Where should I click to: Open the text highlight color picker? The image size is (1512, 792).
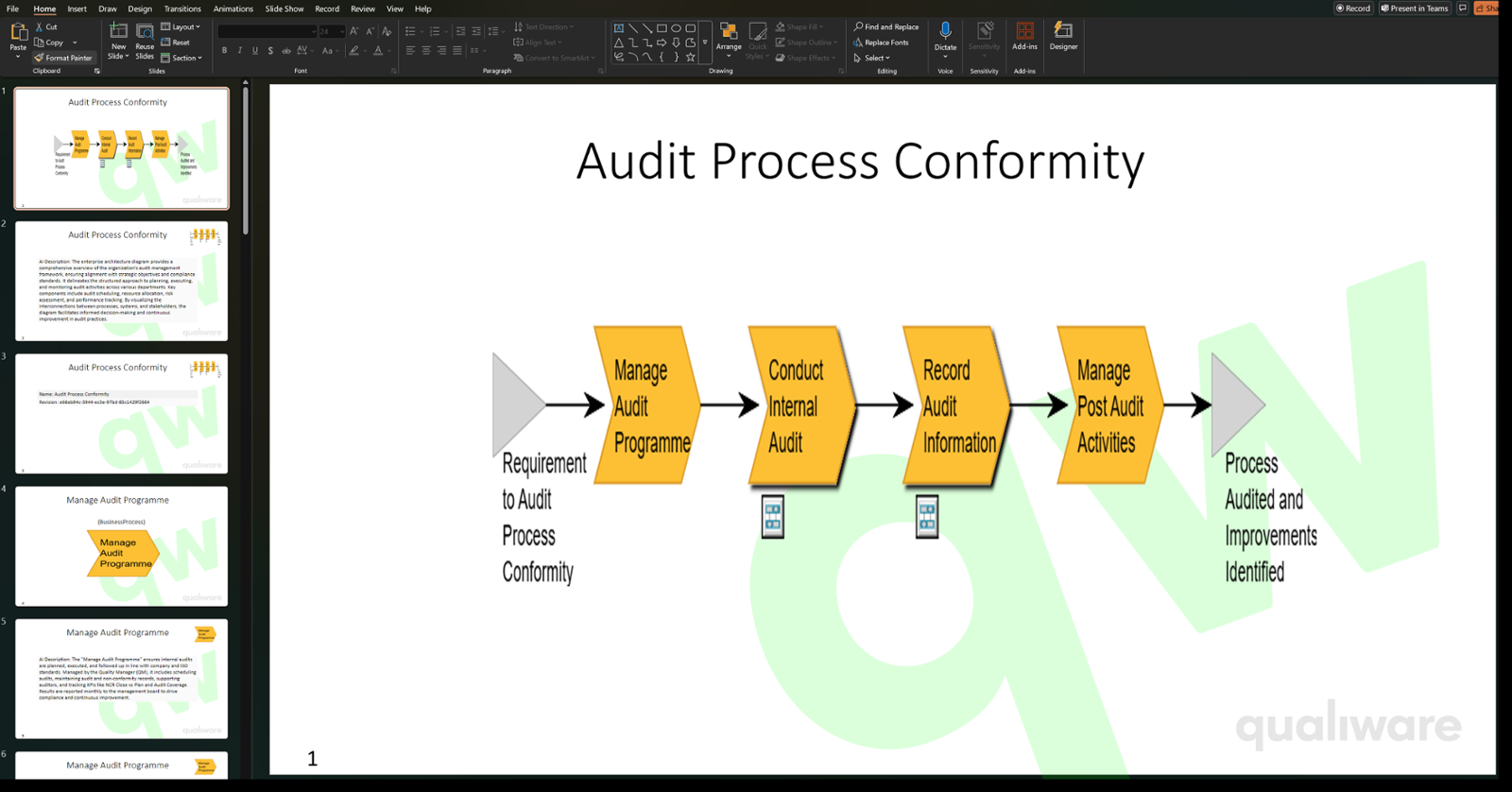[x=356, y=50]
